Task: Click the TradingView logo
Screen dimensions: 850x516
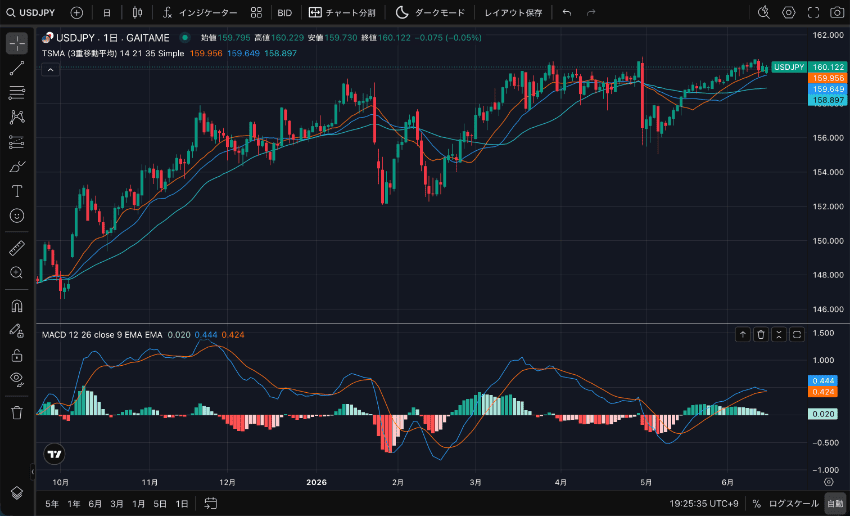Action: (54, 454)
